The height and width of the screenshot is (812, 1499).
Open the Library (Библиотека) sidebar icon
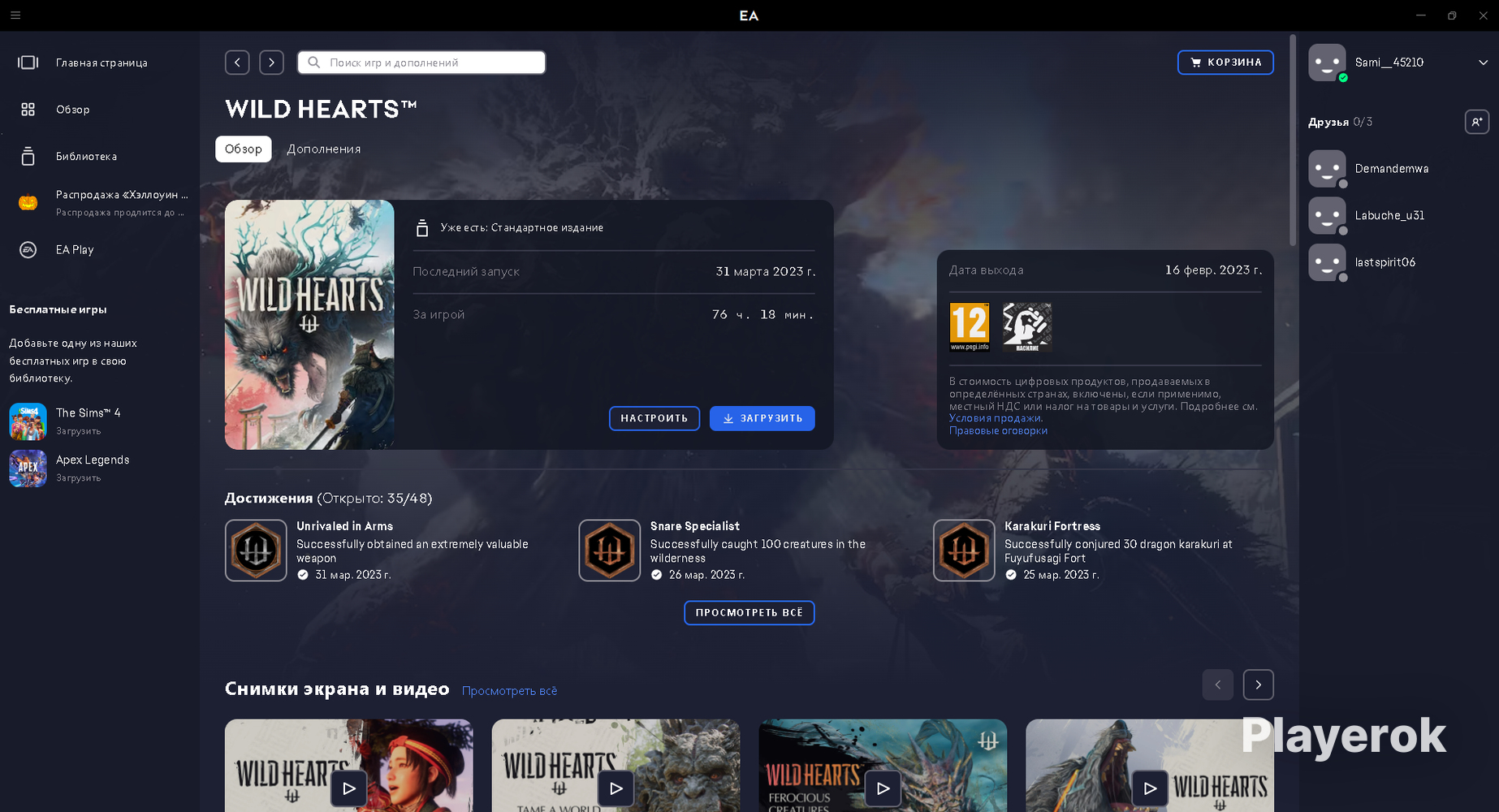28,157
